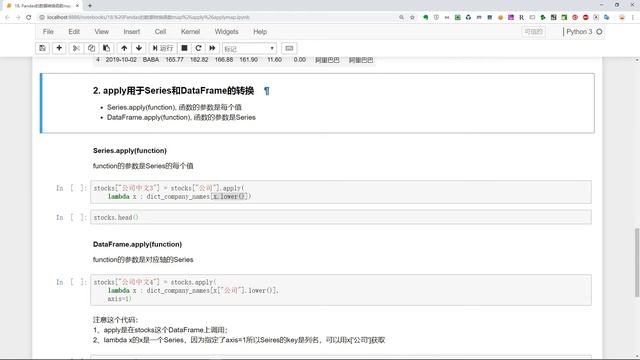Click the Chrome forward arrow
The height and width of the screenshot is (360, 640).
click(x=18, y=17)
